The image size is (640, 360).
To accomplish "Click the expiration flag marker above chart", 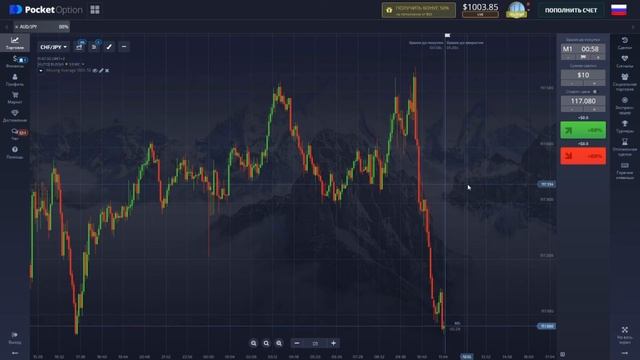I will (x=447, y=36).
